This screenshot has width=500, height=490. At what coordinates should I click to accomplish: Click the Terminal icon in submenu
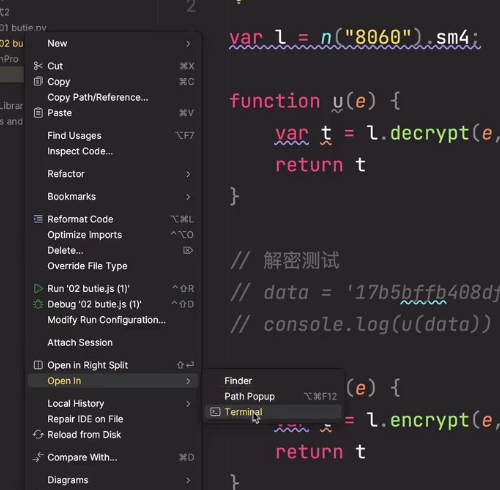click(215, 412)
